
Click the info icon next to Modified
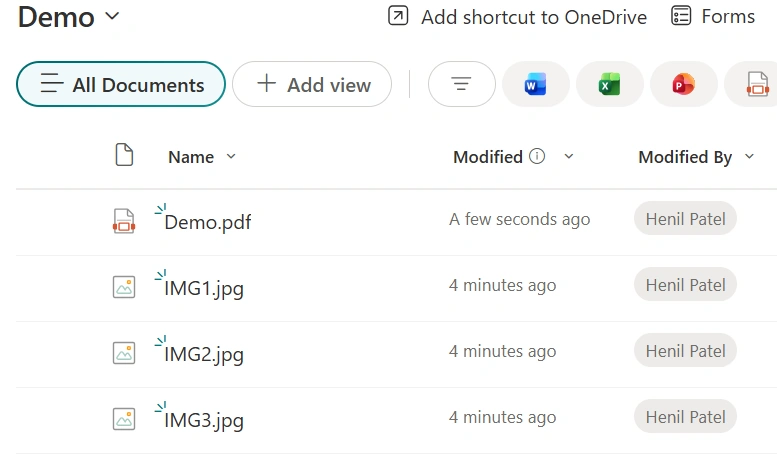(537, 156)
